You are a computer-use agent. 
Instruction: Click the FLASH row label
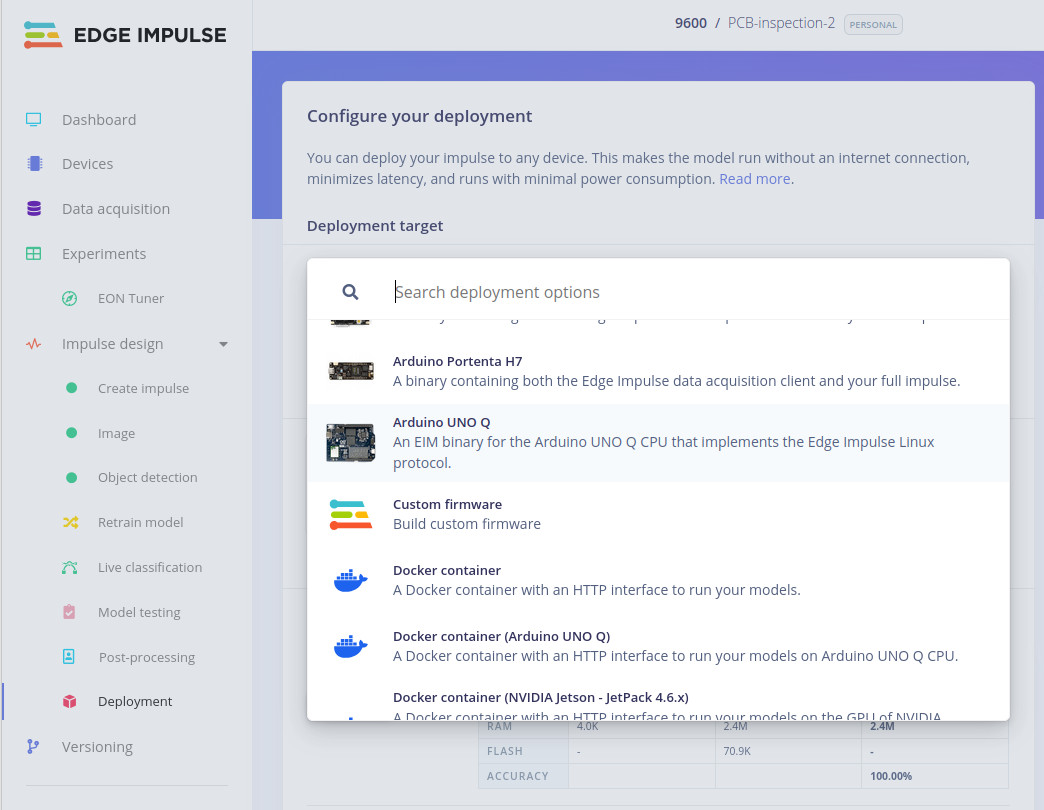point(504,751)
